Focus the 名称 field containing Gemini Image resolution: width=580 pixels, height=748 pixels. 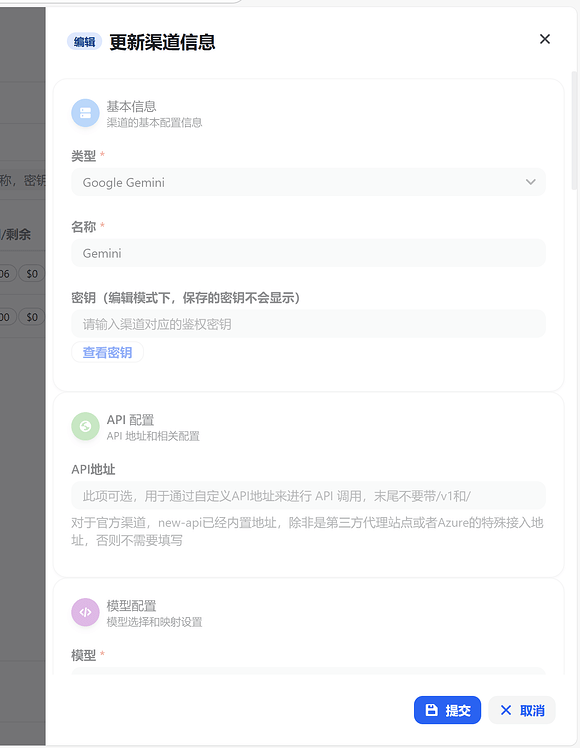tap(308, 253)
